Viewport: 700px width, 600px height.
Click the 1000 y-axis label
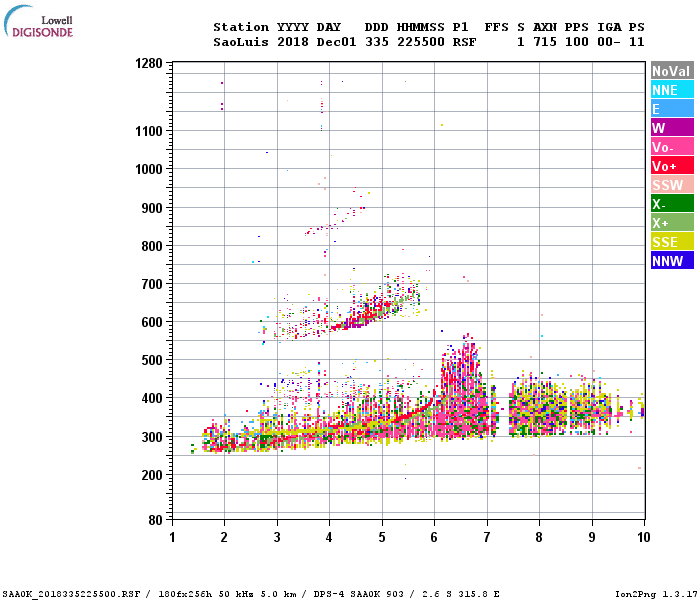(x=149, y=169)
